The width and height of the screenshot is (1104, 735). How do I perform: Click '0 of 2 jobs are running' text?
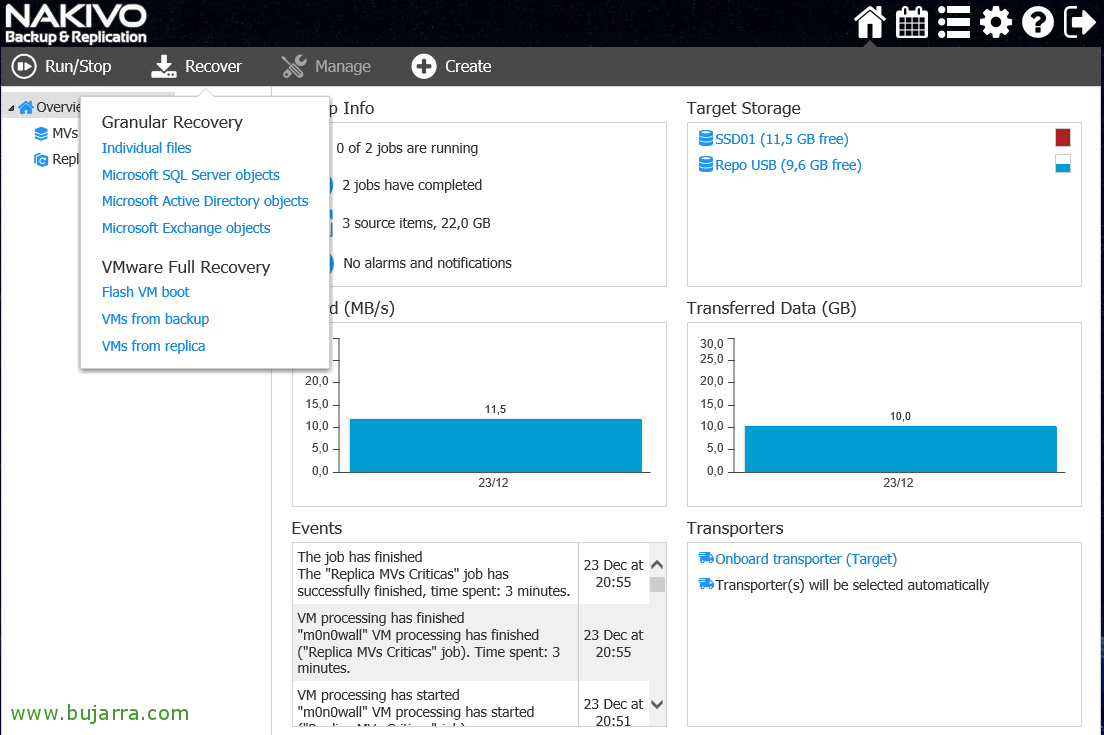407,148
